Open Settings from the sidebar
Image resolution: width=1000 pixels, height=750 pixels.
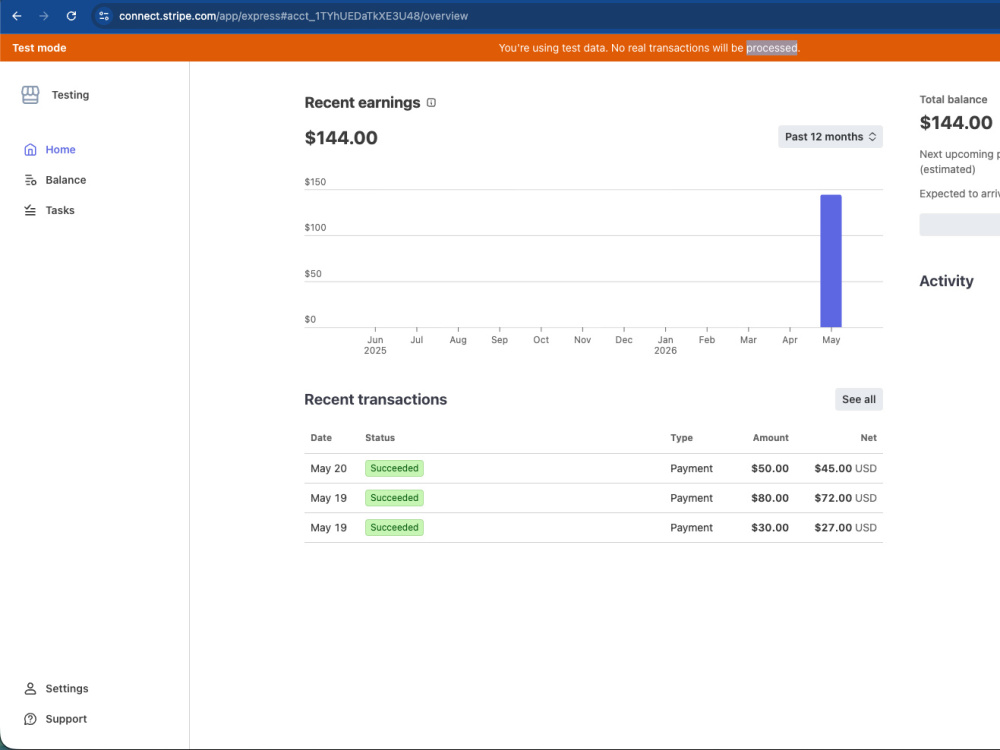(x=67, y=689)
